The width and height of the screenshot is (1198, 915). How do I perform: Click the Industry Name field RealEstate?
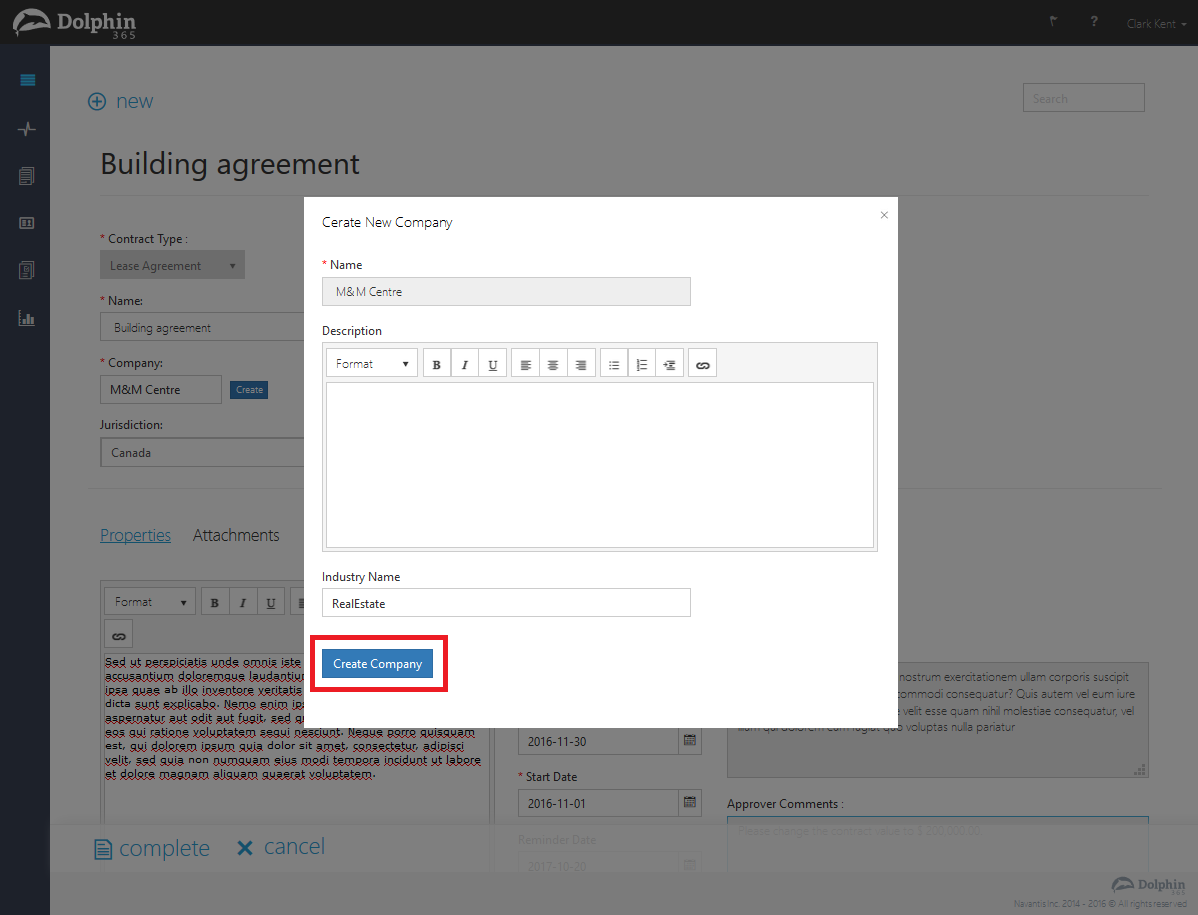coord(506,603)
